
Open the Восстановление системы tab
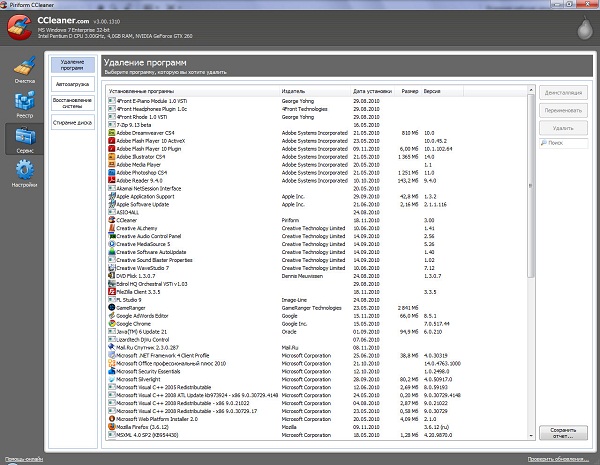[73, 103]
